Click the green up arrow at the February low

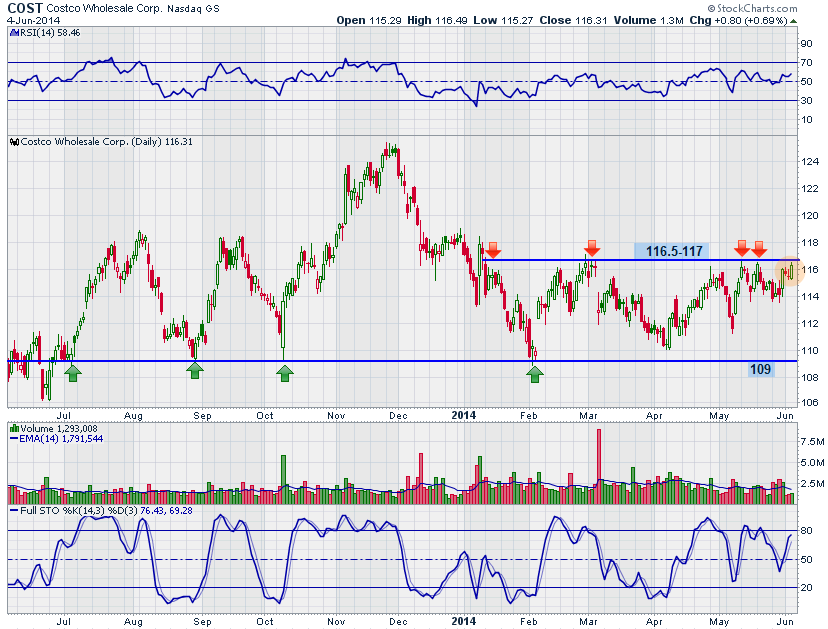click(535, 373)
